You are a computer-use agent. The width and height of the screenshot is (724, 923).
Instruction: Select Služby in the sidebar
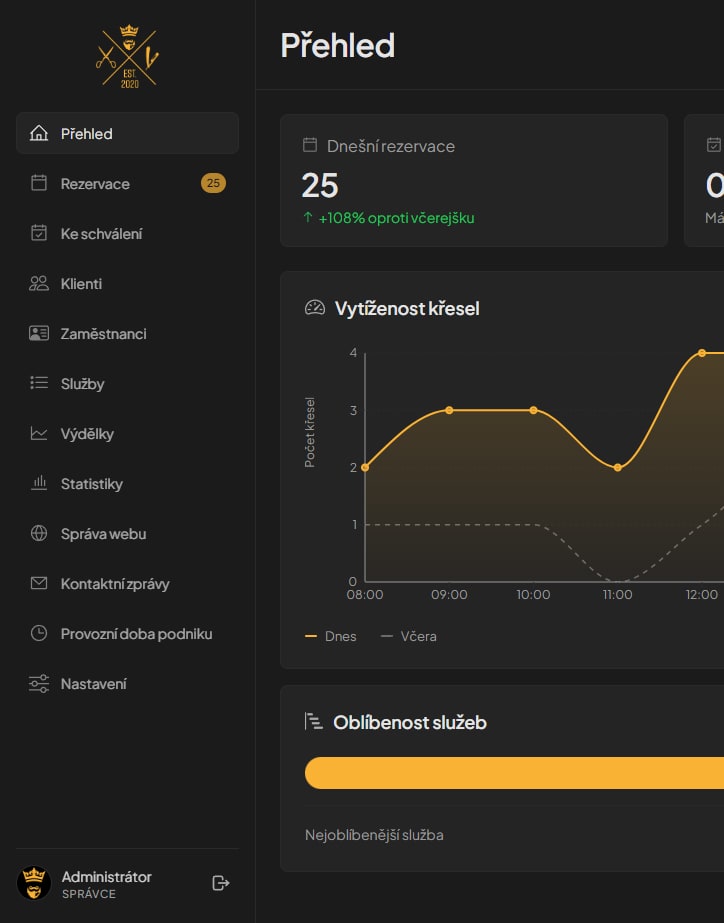[82, 384]
